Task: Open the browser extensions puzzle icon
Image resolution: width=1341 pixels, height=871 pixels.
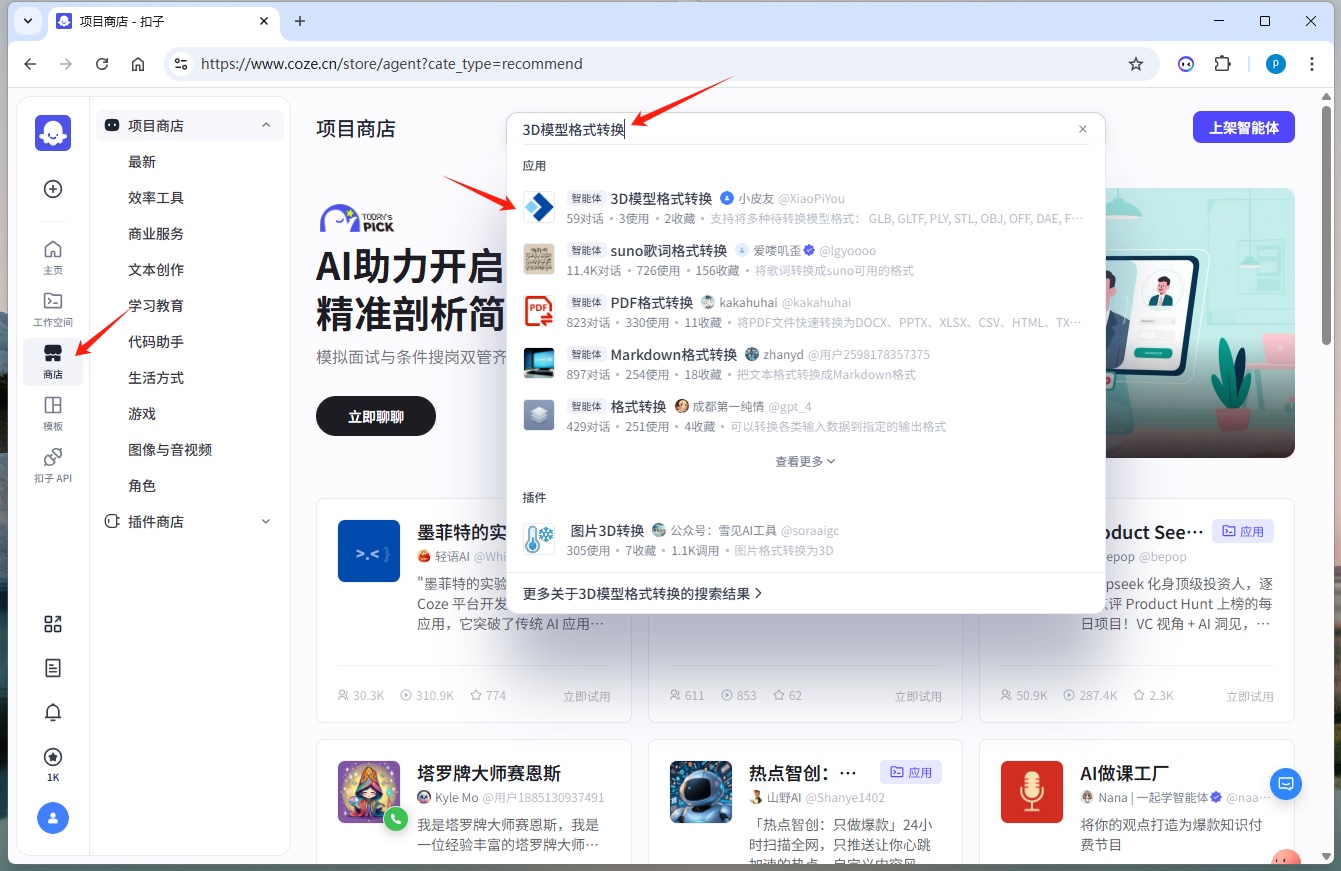Action: tap(1222, 64)
